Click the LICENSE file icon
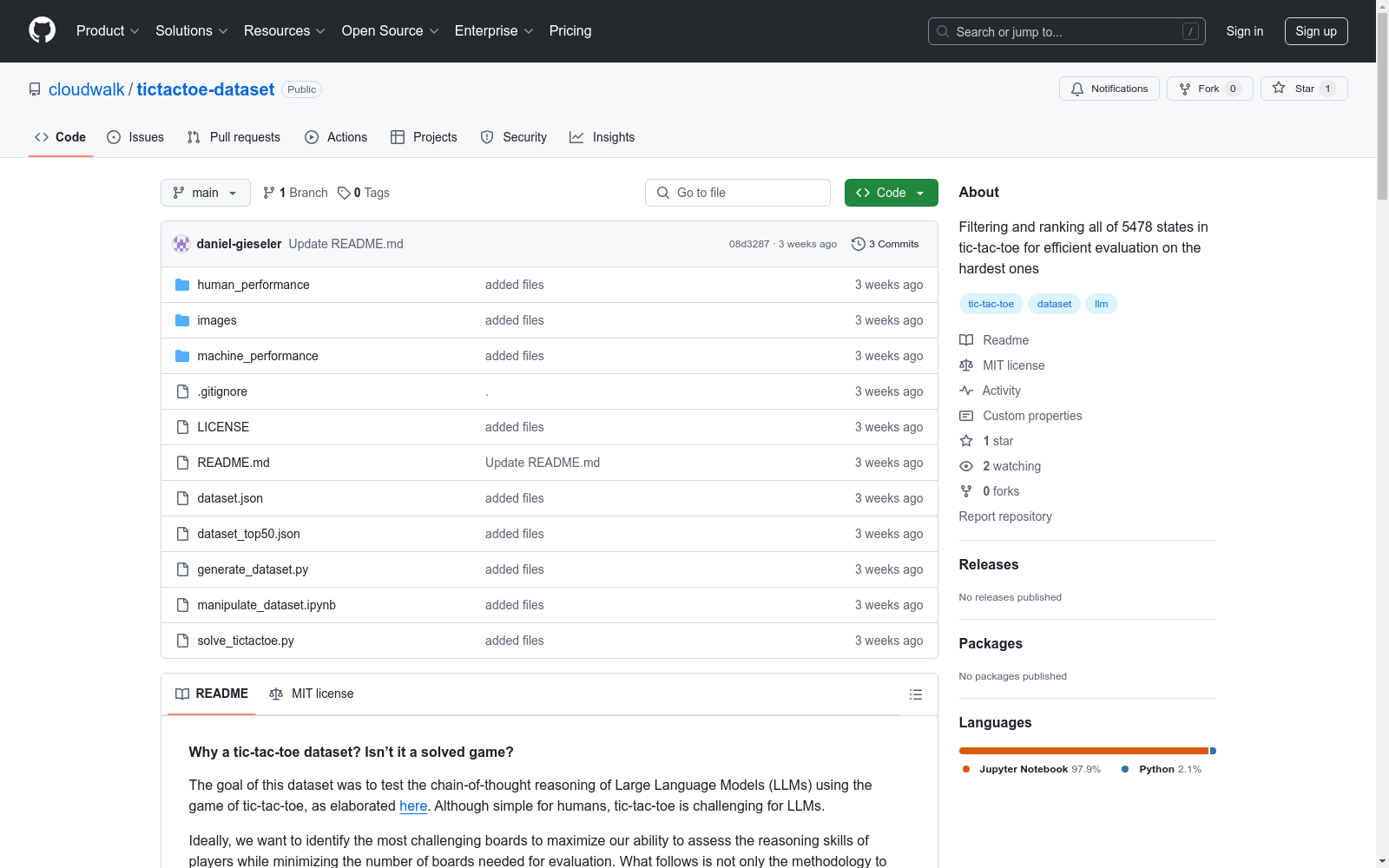This screenshot has height=868, width=1389. click(182, 427)
